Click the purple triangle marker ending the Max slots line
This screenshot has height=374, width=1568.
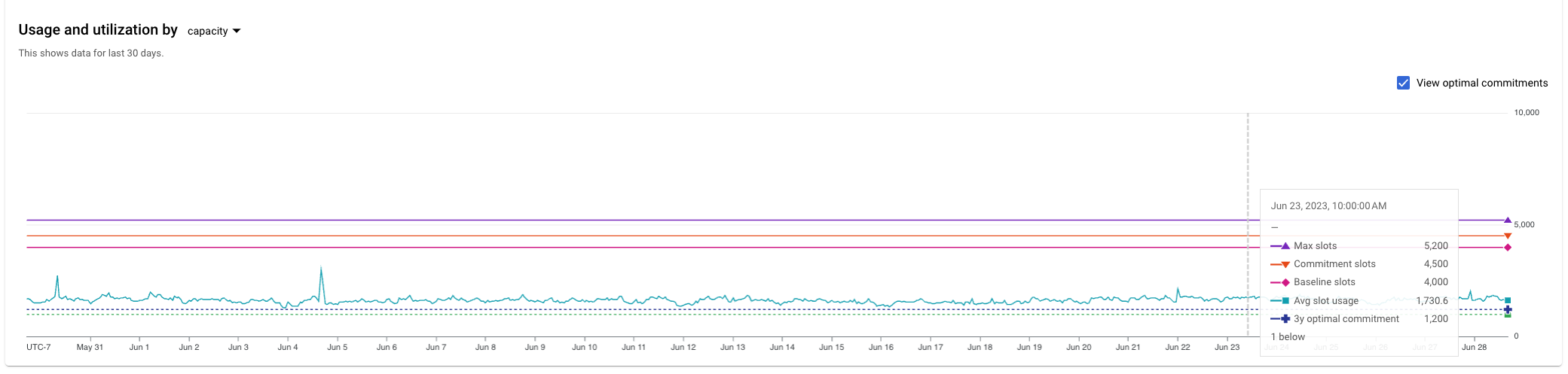1507,220
